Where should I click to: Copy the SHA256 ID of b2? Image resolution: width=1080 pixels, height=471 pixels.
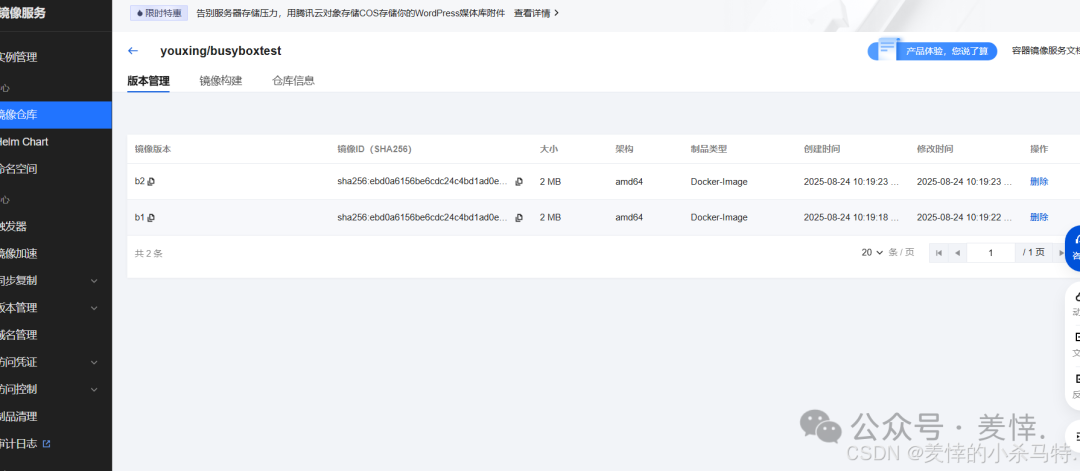pyautogui.click(x=519, y=182)
